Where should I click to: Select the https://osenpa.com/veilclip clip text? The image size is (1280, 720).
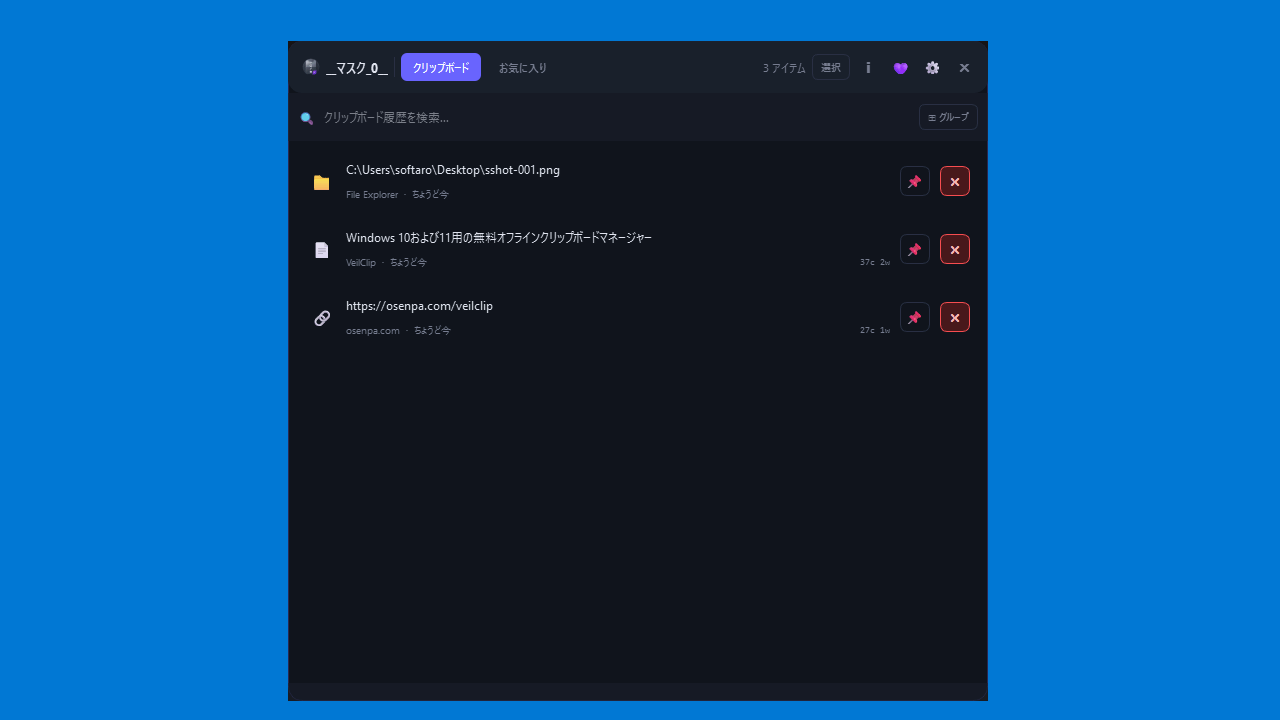point(419,306)
